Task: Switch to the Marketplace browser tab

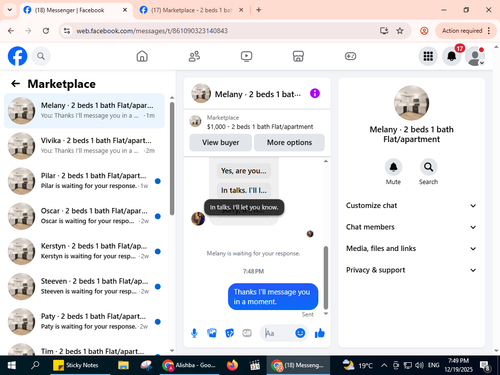Action: click(192, 10)
